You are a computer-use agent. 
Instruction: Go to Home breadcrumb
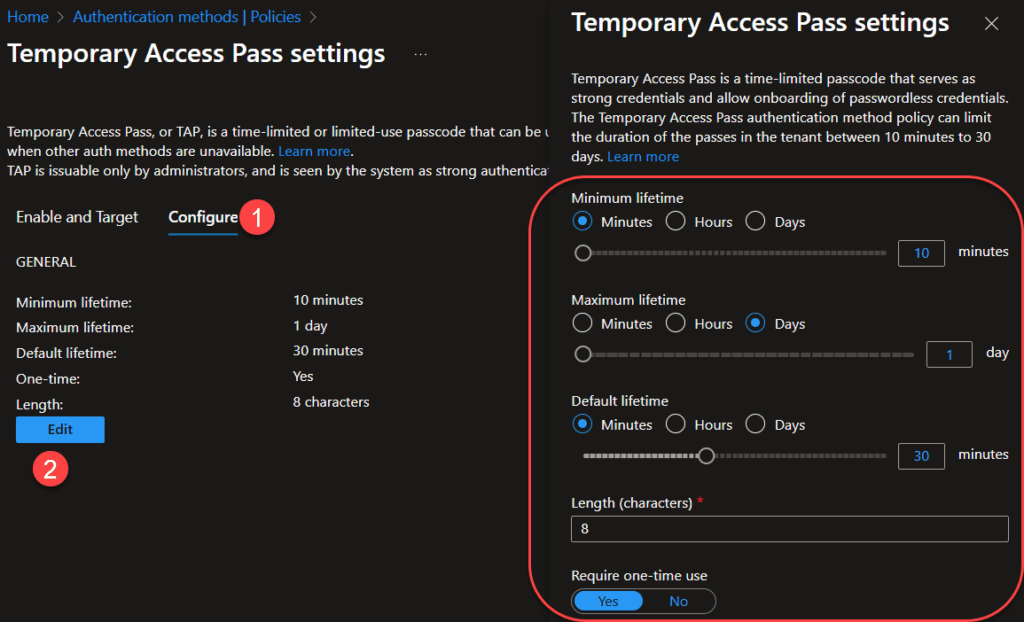(27, 17)
